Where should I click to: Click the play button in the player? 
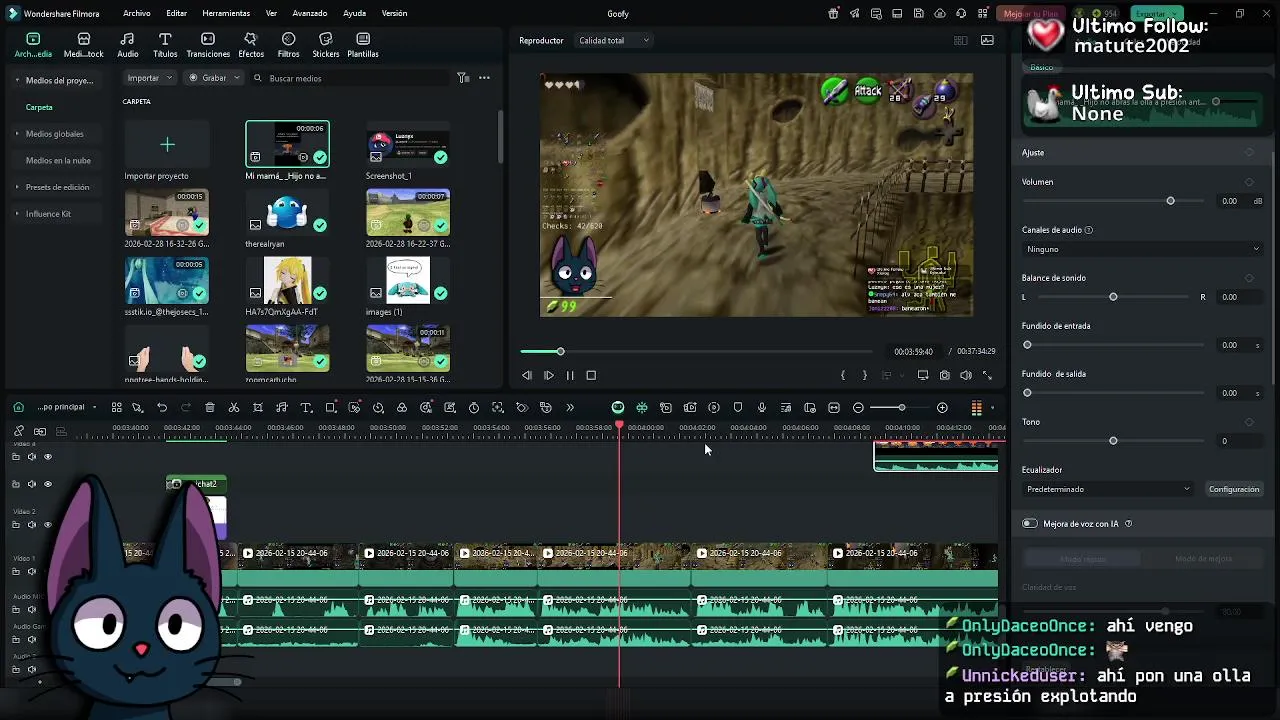click(549, 376)
